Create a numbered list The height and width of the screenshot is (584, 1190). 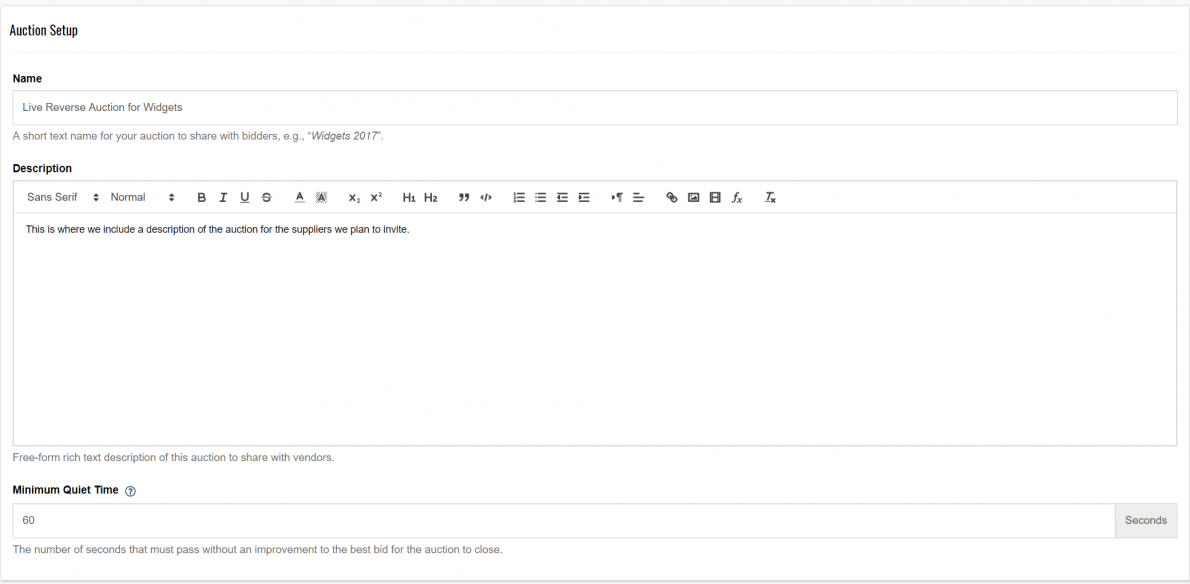tap(519, 198)
